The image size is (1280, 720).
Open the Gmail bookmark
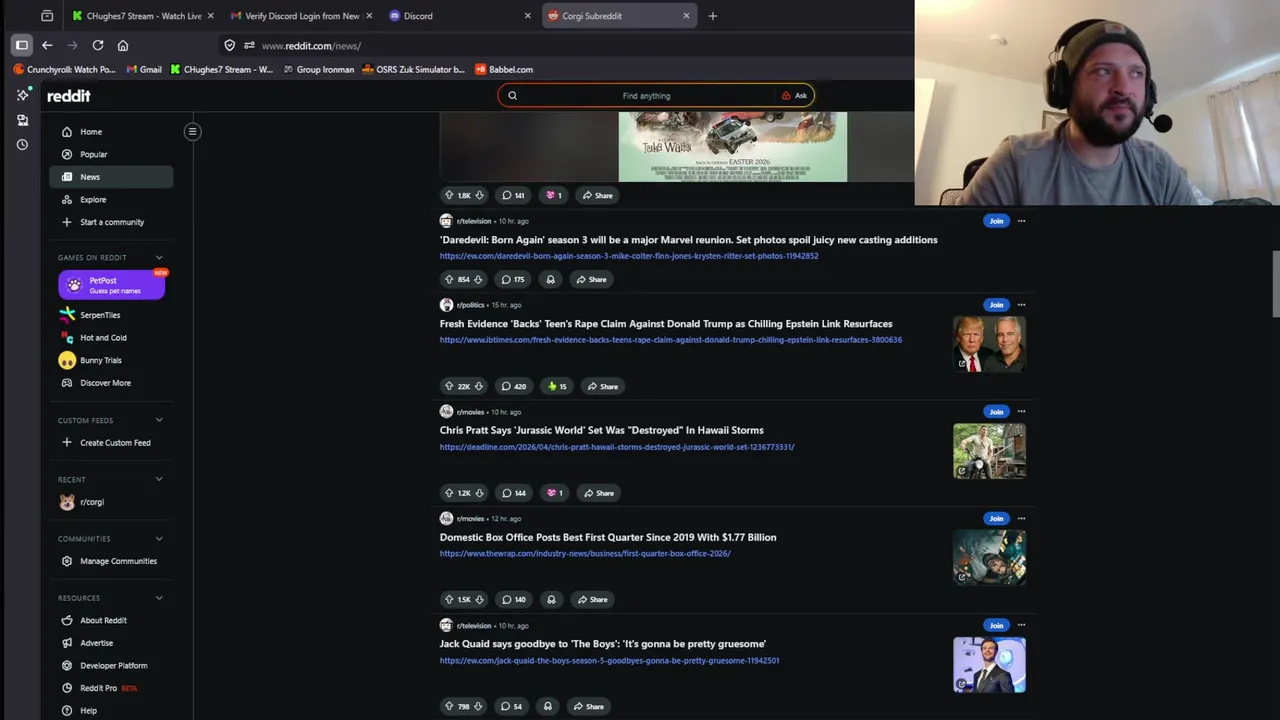(144, 70)
